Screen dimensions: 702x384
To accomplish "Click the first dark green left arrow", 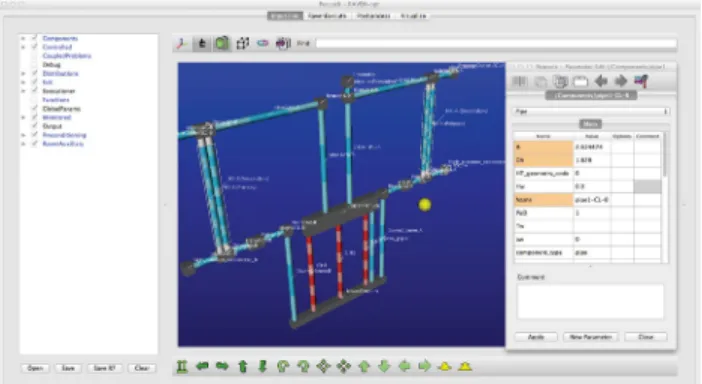I will (202, 366).
